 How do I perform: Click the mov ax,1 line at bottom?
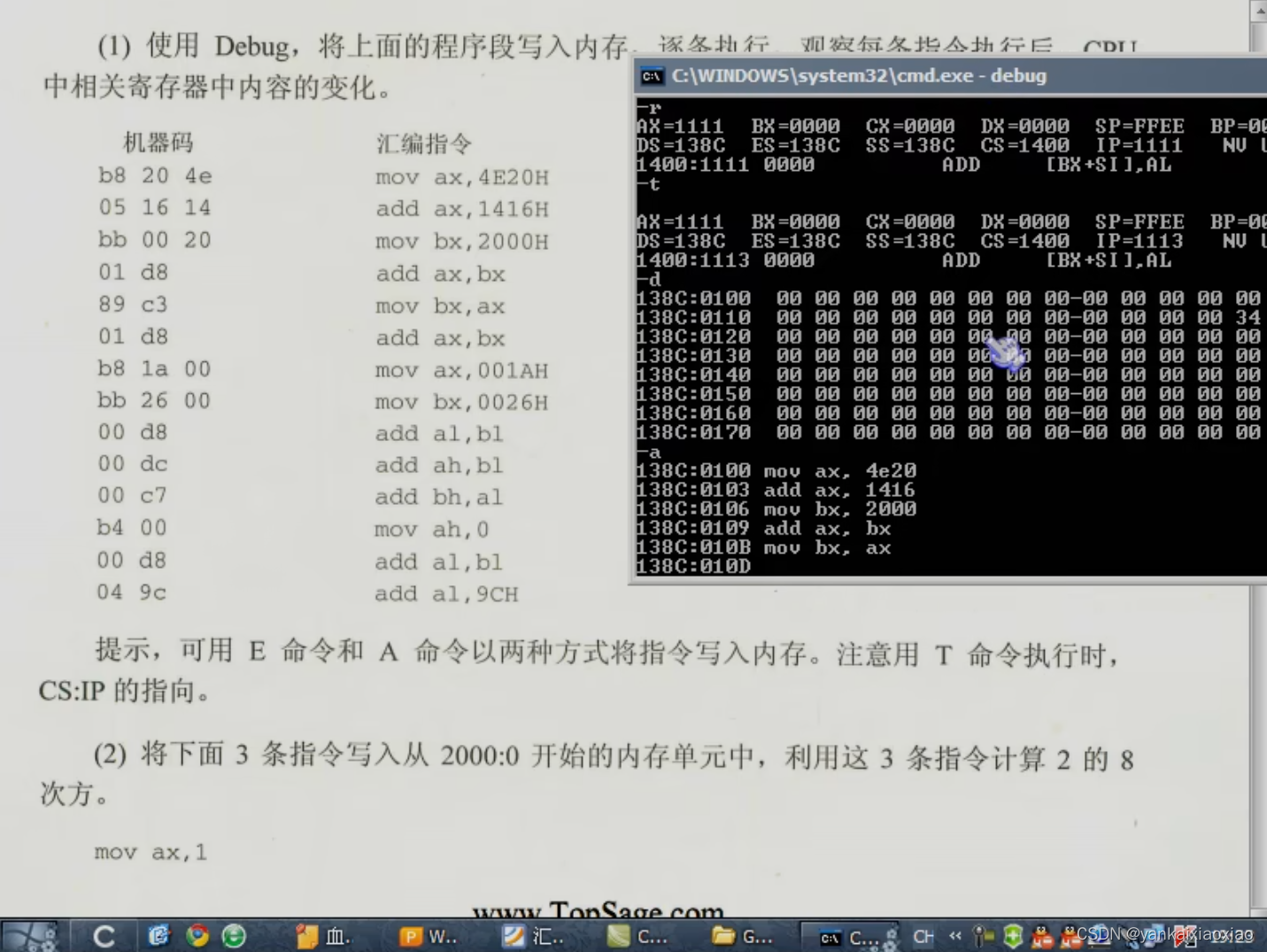point(151,852)
